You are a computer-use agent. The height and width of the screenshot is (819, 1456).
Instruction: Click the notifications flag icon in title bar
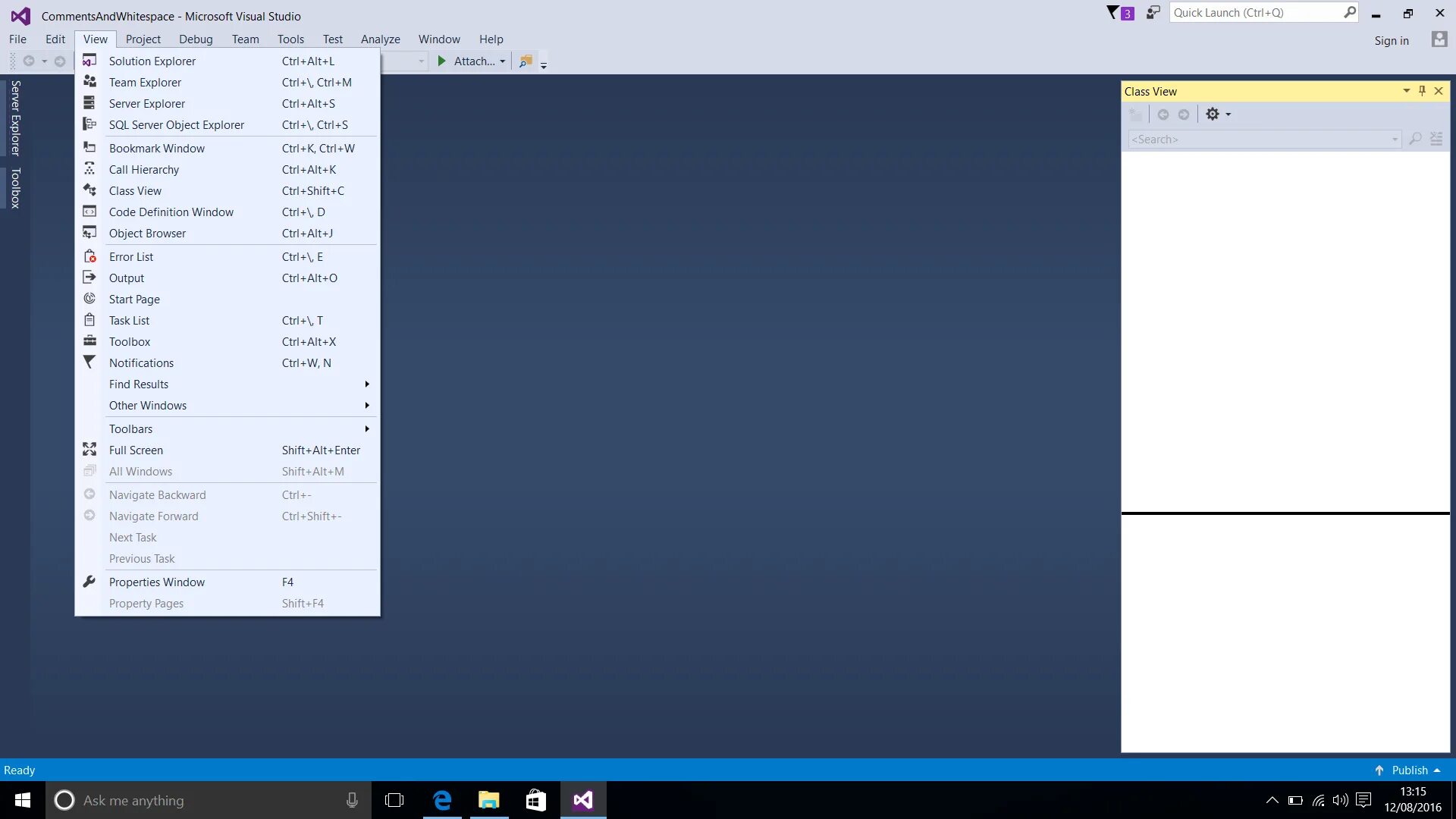(1113, 13)
